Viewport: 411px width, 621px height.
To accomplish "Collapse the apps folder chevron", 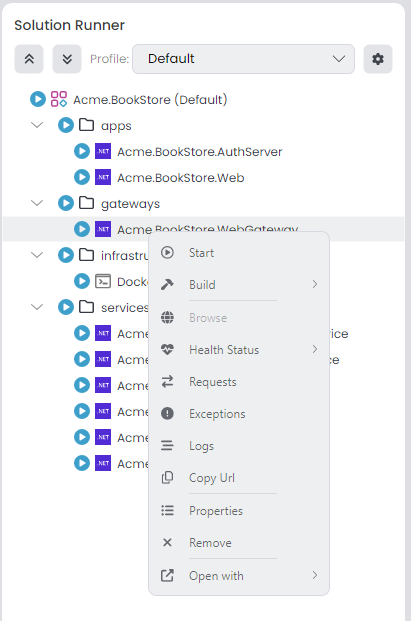I will click(x=37, y=125).
